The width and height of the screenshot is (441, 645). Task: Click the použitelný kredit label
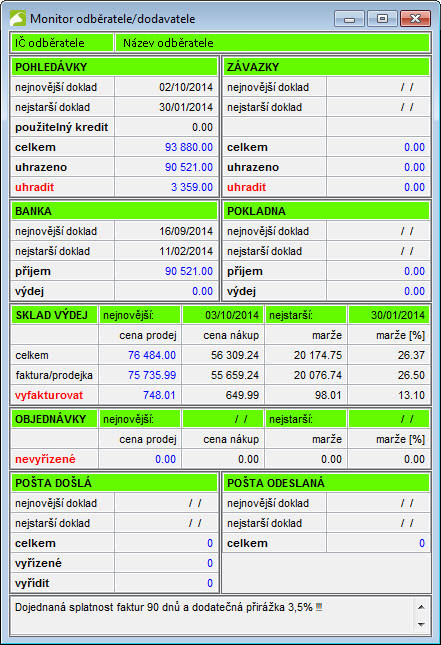(x=62, y=128)
